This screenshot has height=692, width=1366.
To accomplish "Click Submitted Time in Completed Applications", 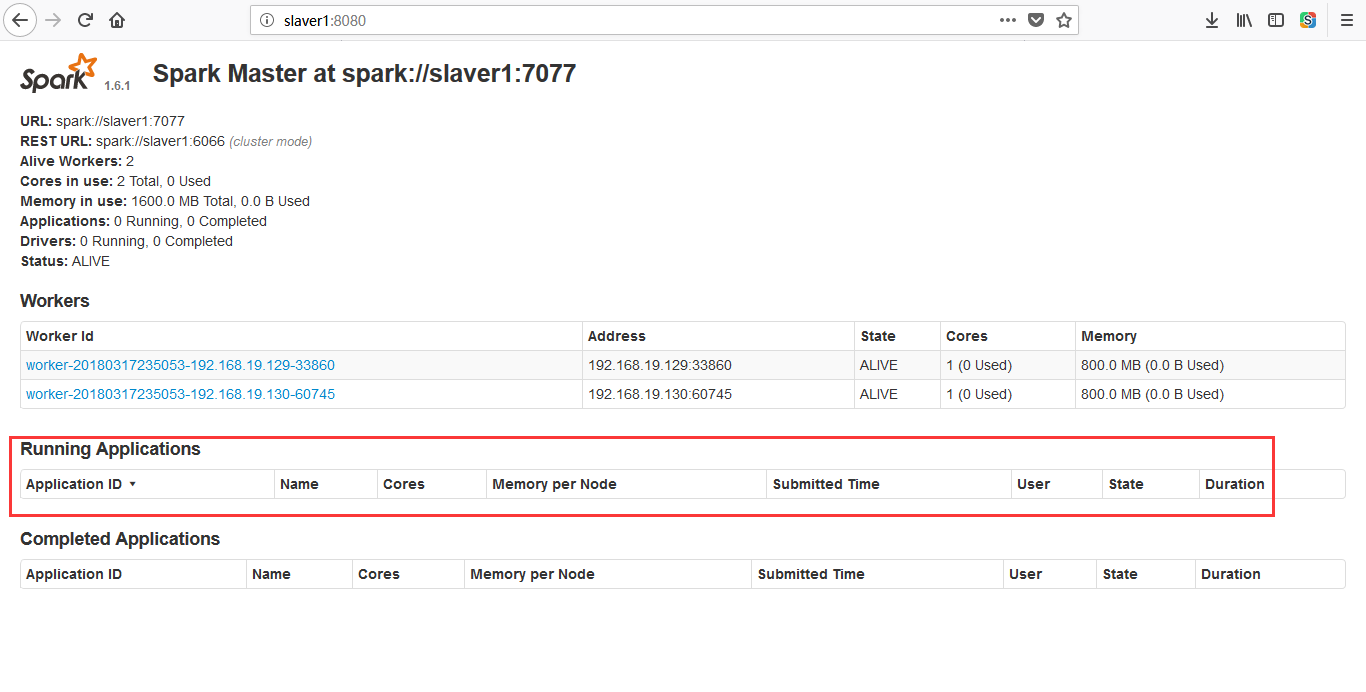I will (811, 574).
